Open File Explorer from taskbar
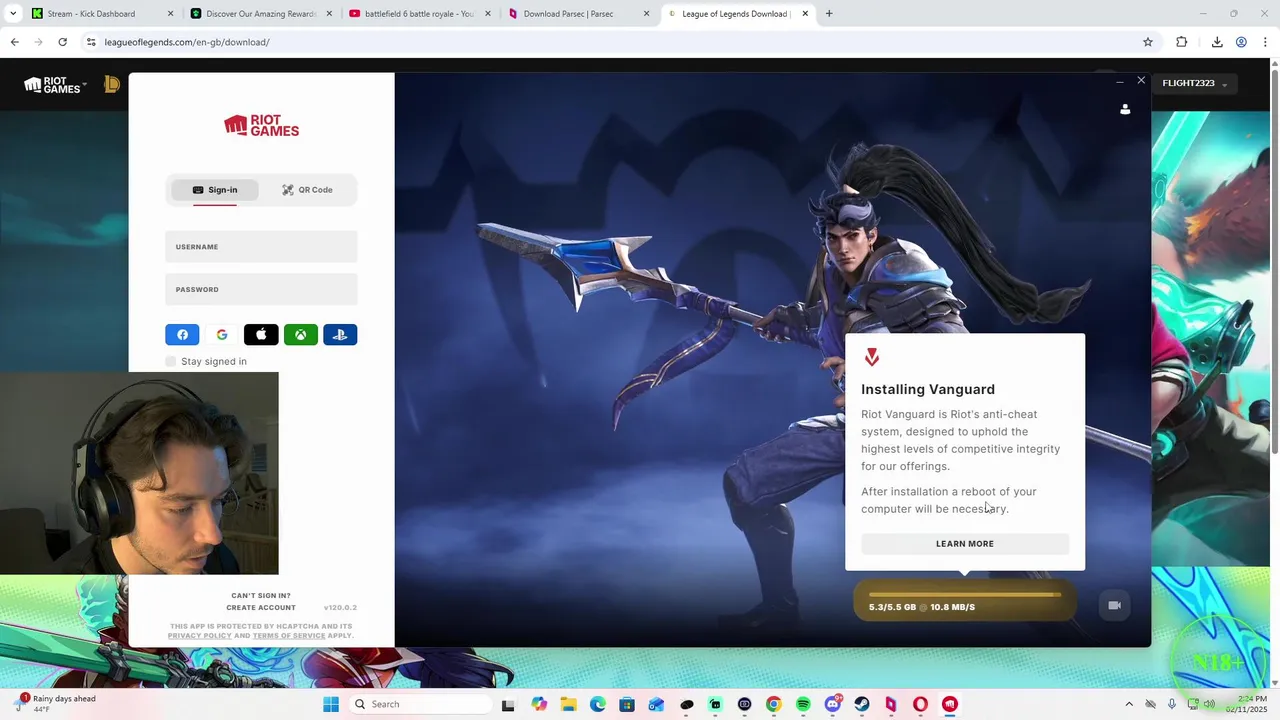The image size is (1280, 720). pos(568,704)
